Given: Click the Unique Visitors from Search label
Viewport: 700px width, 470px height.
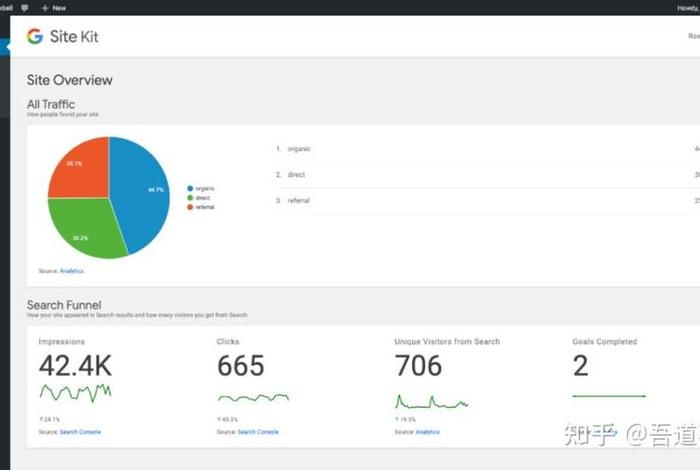Looking at the screenshot, I should (x=447, y=341).
